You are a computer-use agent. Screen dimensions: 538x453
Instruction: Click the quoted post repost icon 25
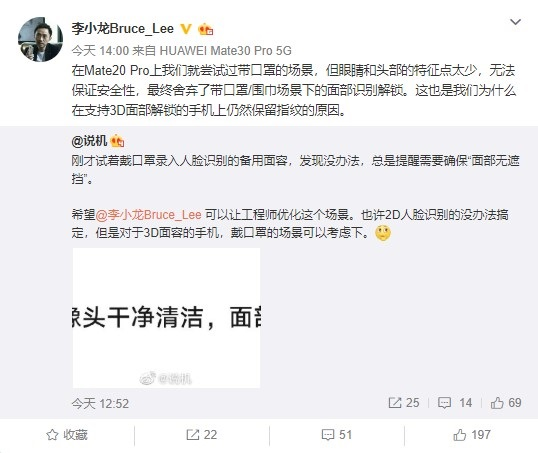(x=404, y=403)
